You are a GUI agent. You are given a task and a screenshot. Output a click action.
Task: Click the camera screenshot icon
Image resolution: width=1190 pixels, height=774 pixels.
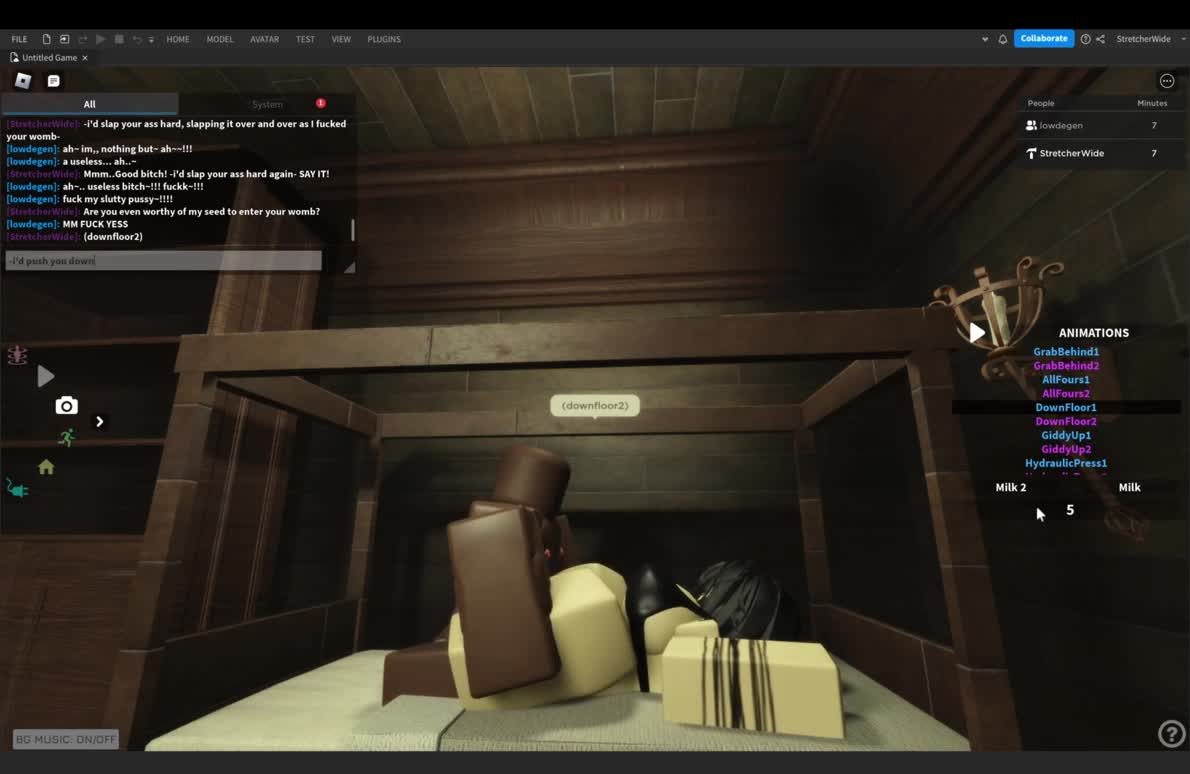point(66,405)
